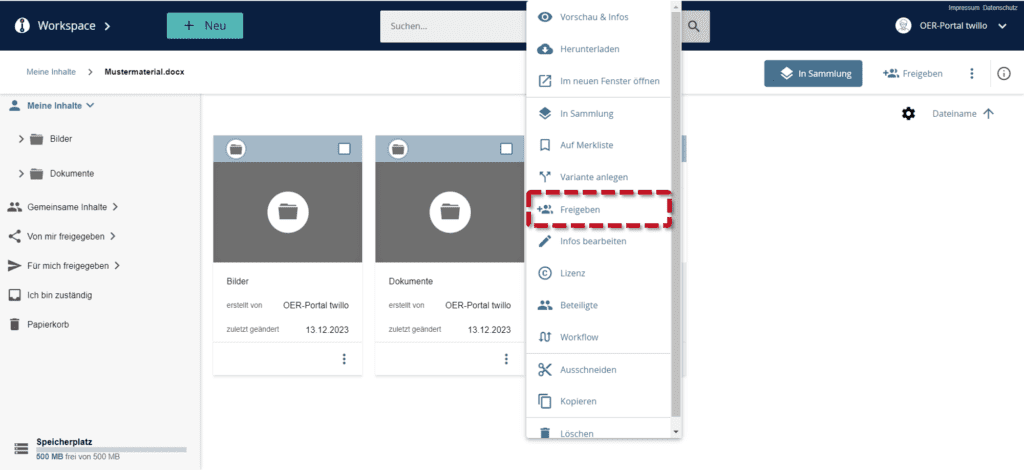Expand the Bilder folder in tree
Image resolution: width=1024 pixels, height=470 pixels.
click(21, 139)
